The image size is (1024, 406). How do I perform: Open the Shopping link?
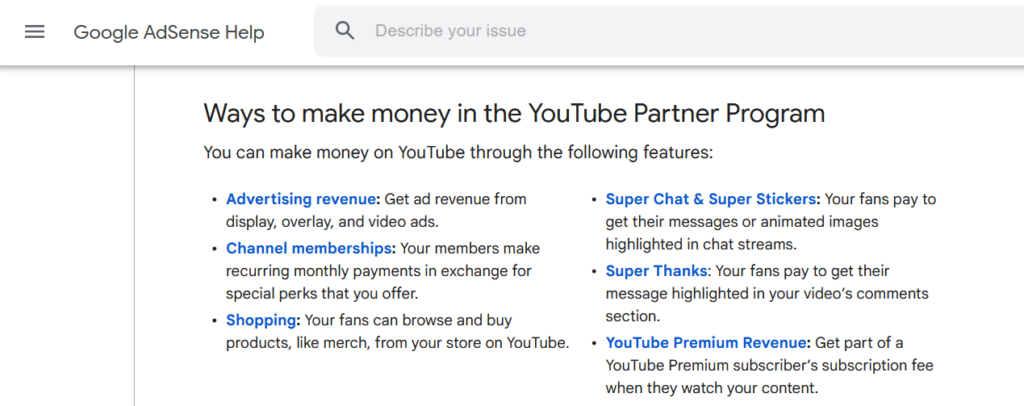[262, 320]
